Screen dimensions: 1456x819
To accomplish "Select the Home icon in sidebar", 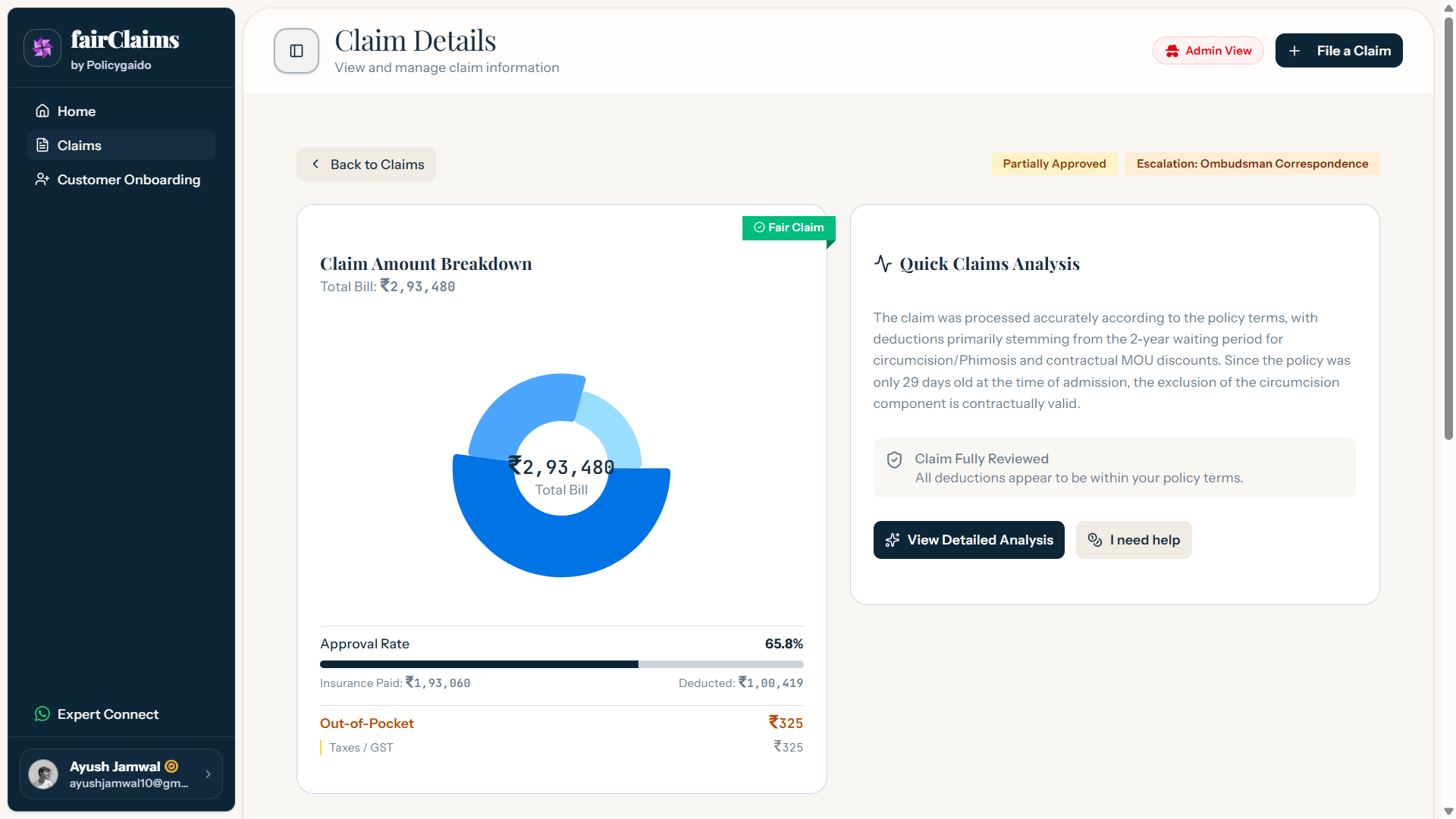I will [x=42, y=111].
